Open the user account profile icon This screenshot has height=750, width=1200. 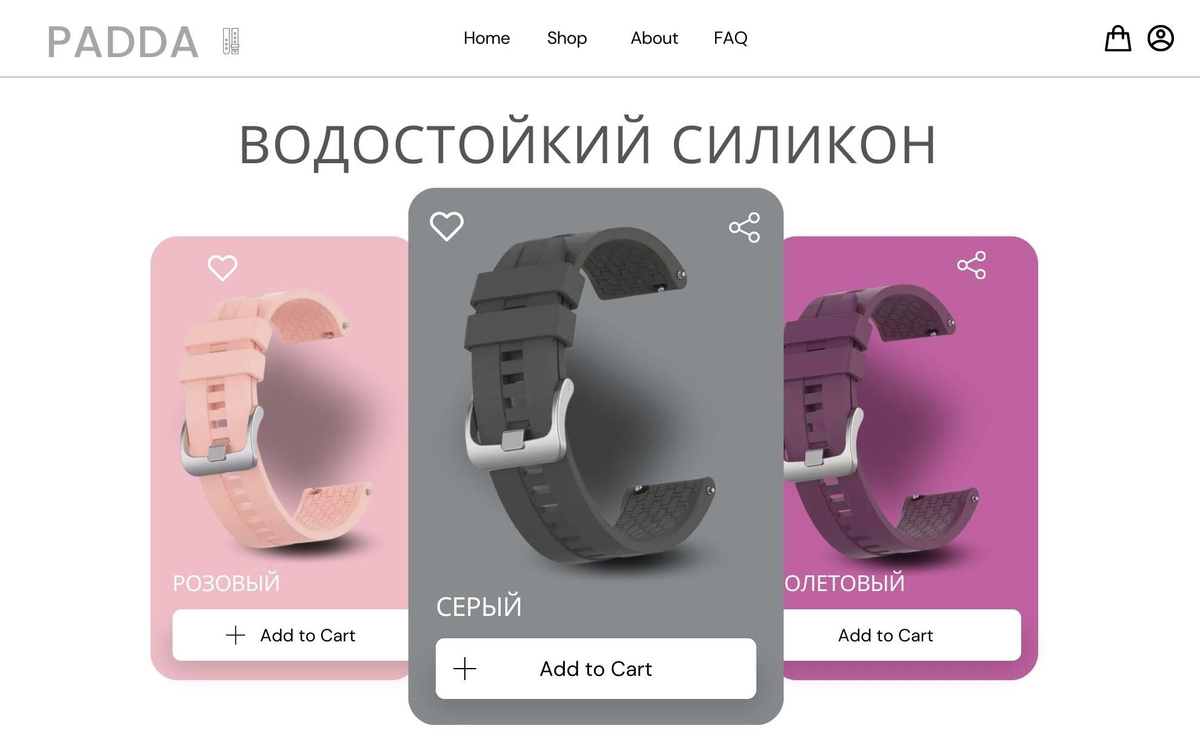click(1160, 38)
